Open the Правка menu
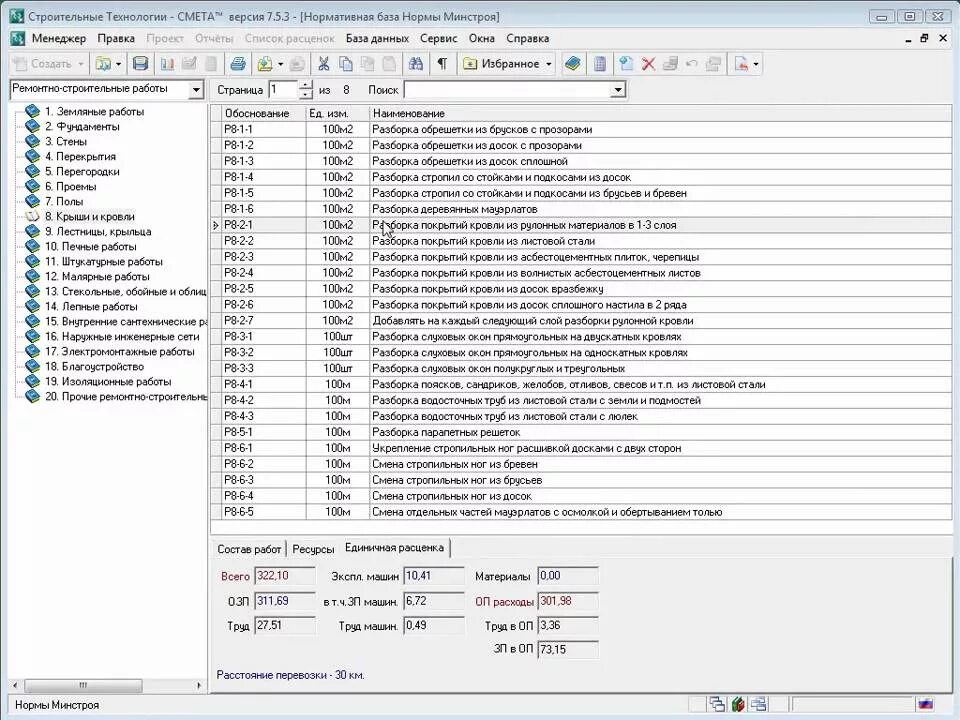 [x=116, y=39]
